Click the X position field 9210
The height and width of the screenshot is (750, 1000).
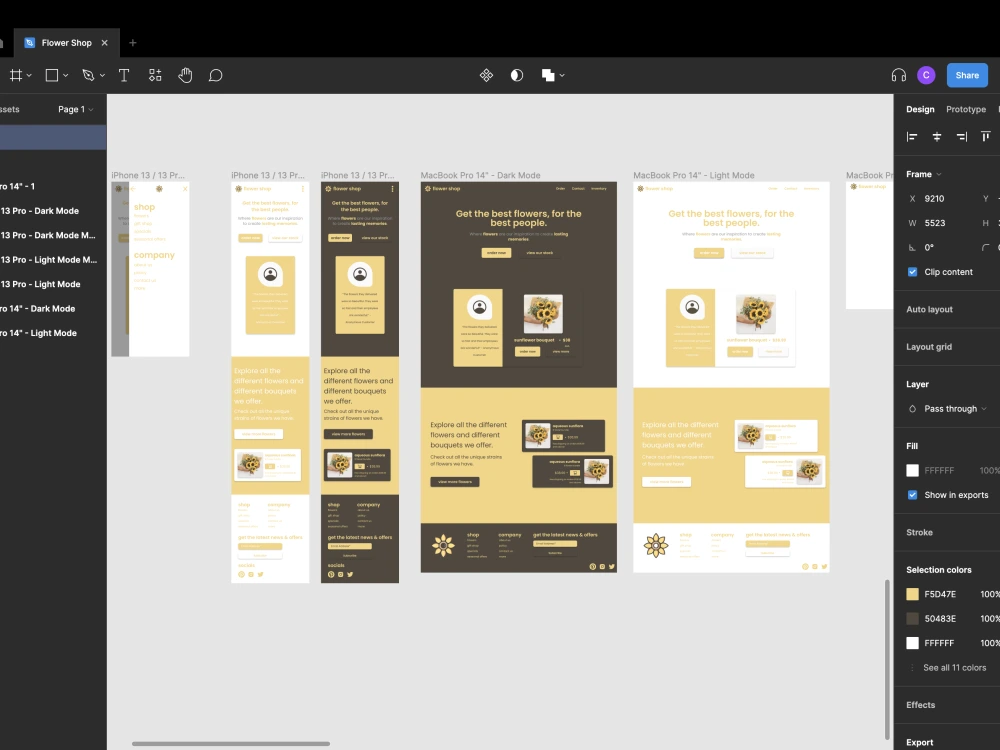[934, 199]
